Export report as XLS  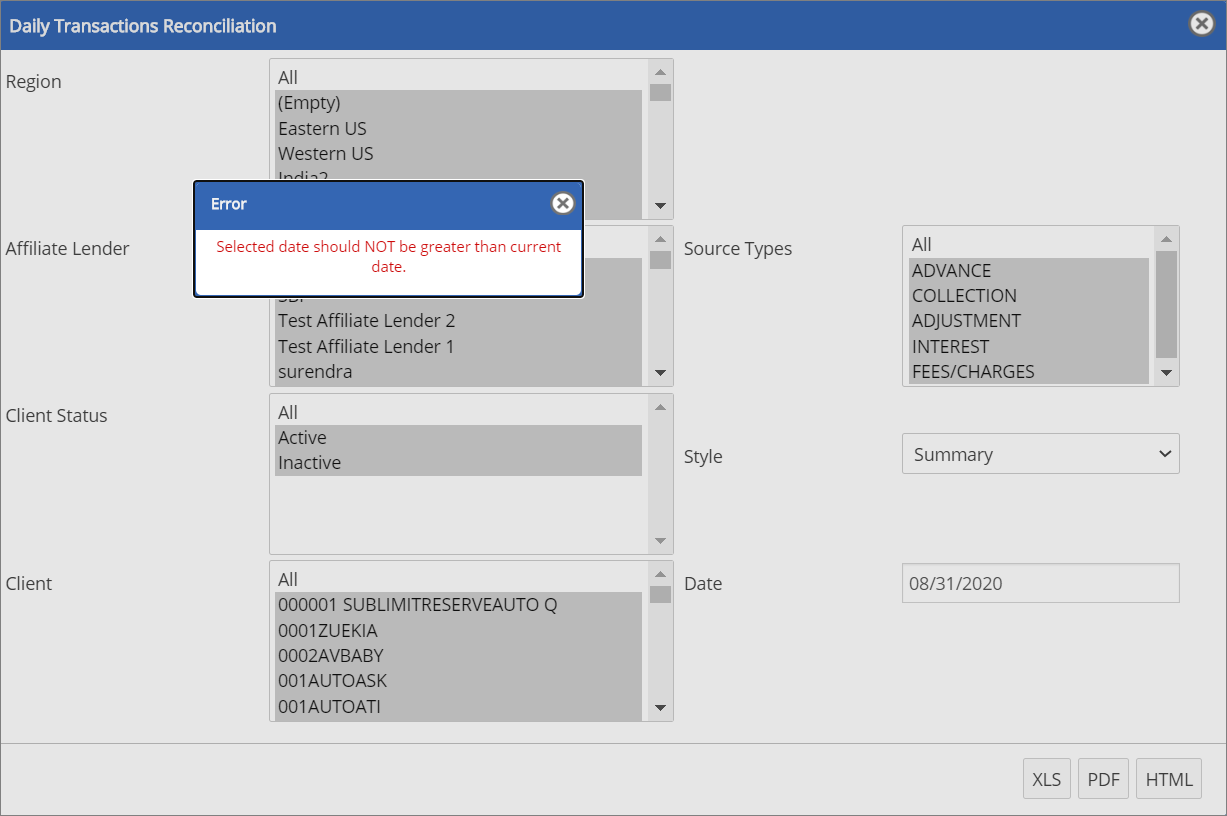[1046, 779]
